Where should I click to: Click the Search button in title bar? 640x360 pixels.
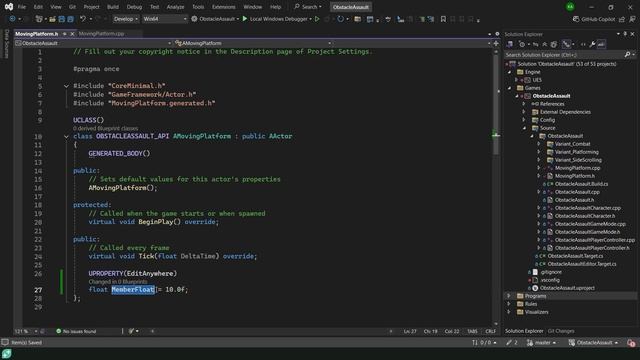[308, 7]
